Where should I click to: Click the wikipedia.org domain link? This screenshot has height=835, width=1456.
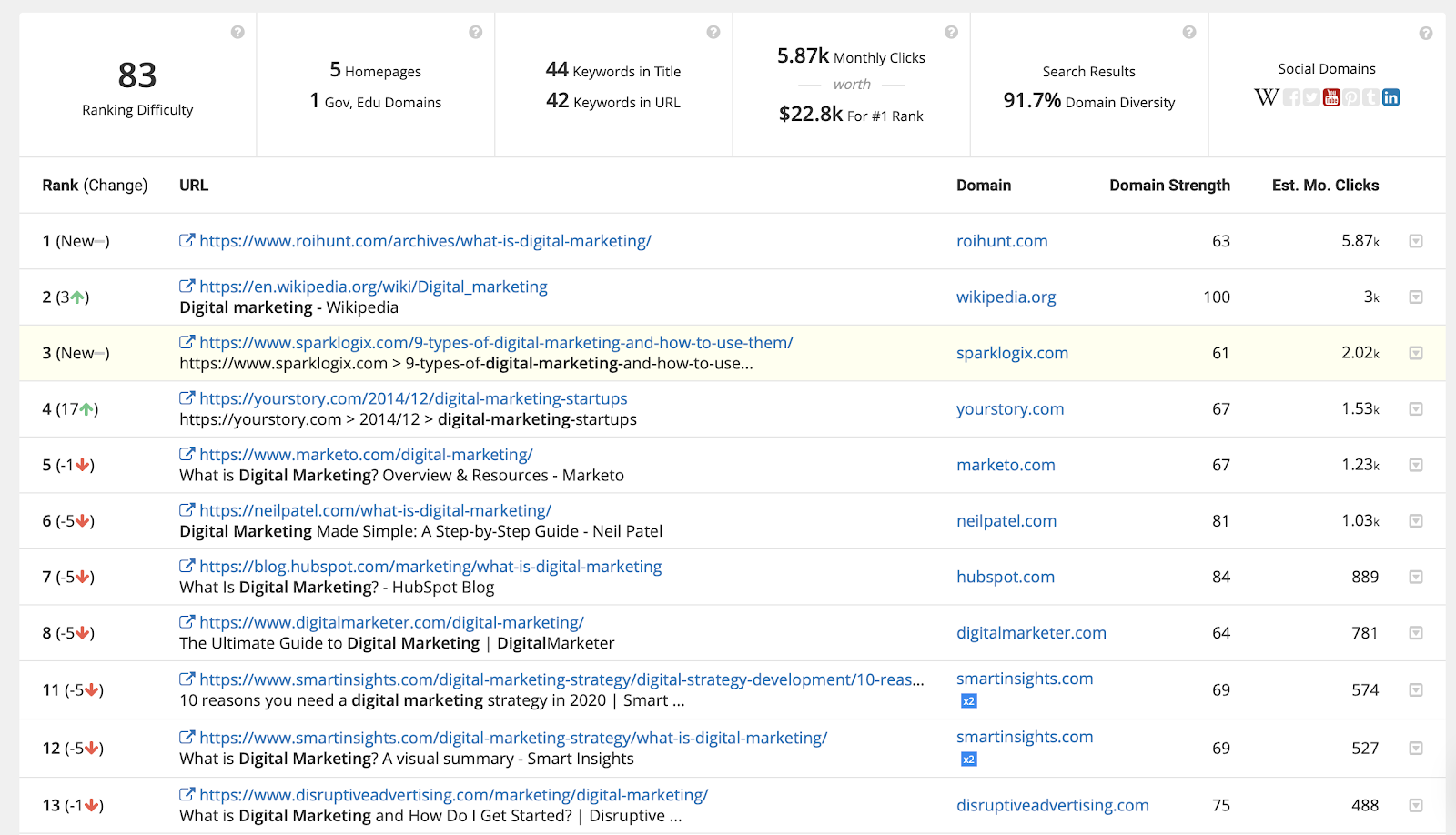click(x=1006, y=297)
